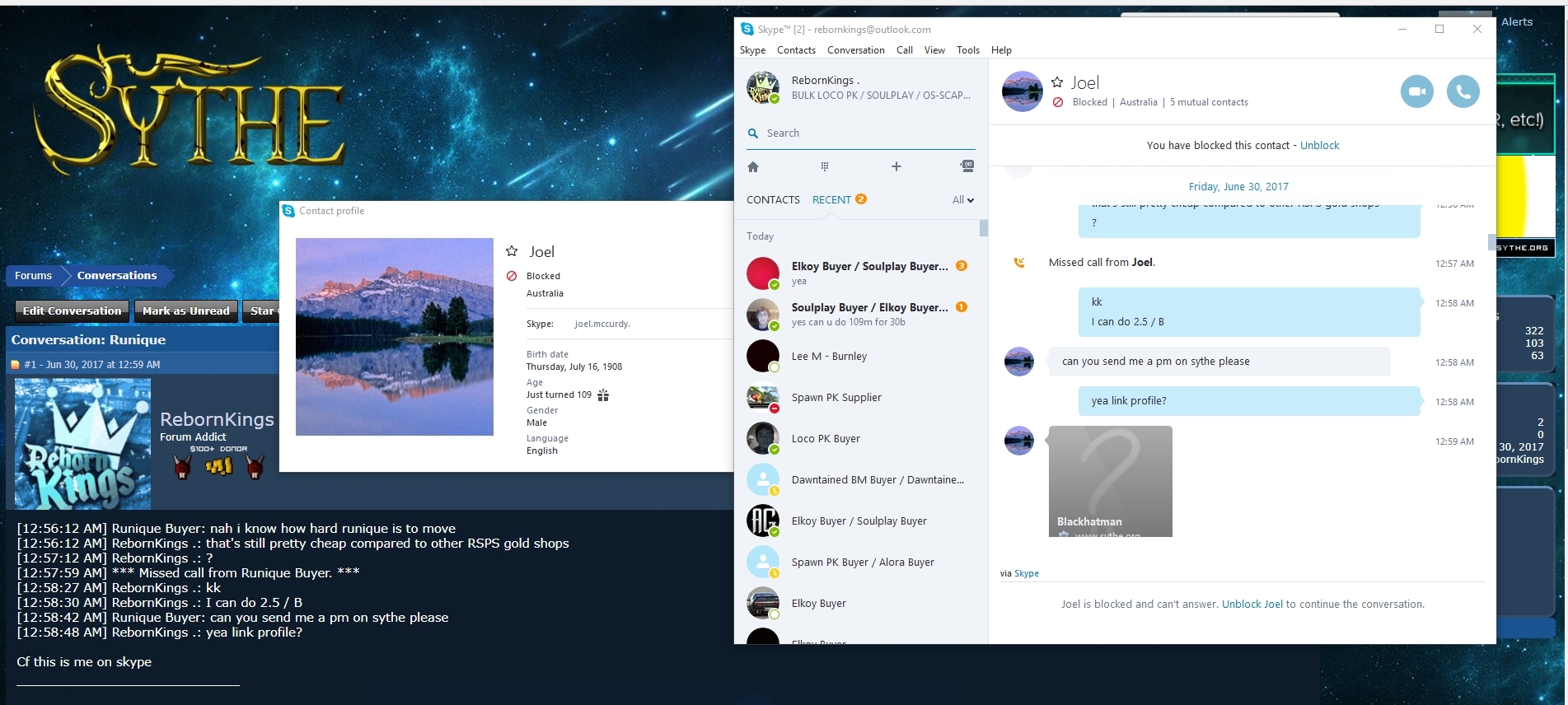Click the birthday gift icon next to age

603,395
